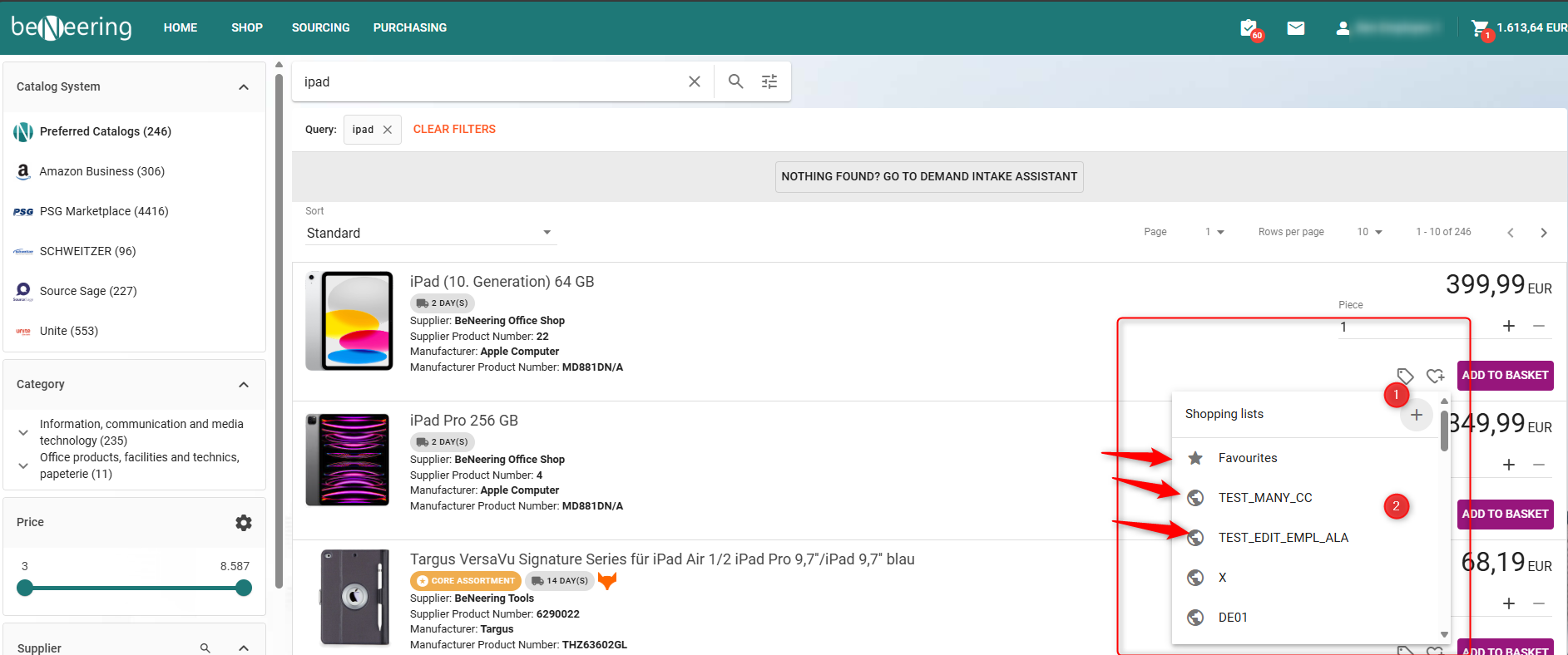Open the Standard sort dropdown
This screenshot has width=1568, height=655.
[x=428, y=233]
